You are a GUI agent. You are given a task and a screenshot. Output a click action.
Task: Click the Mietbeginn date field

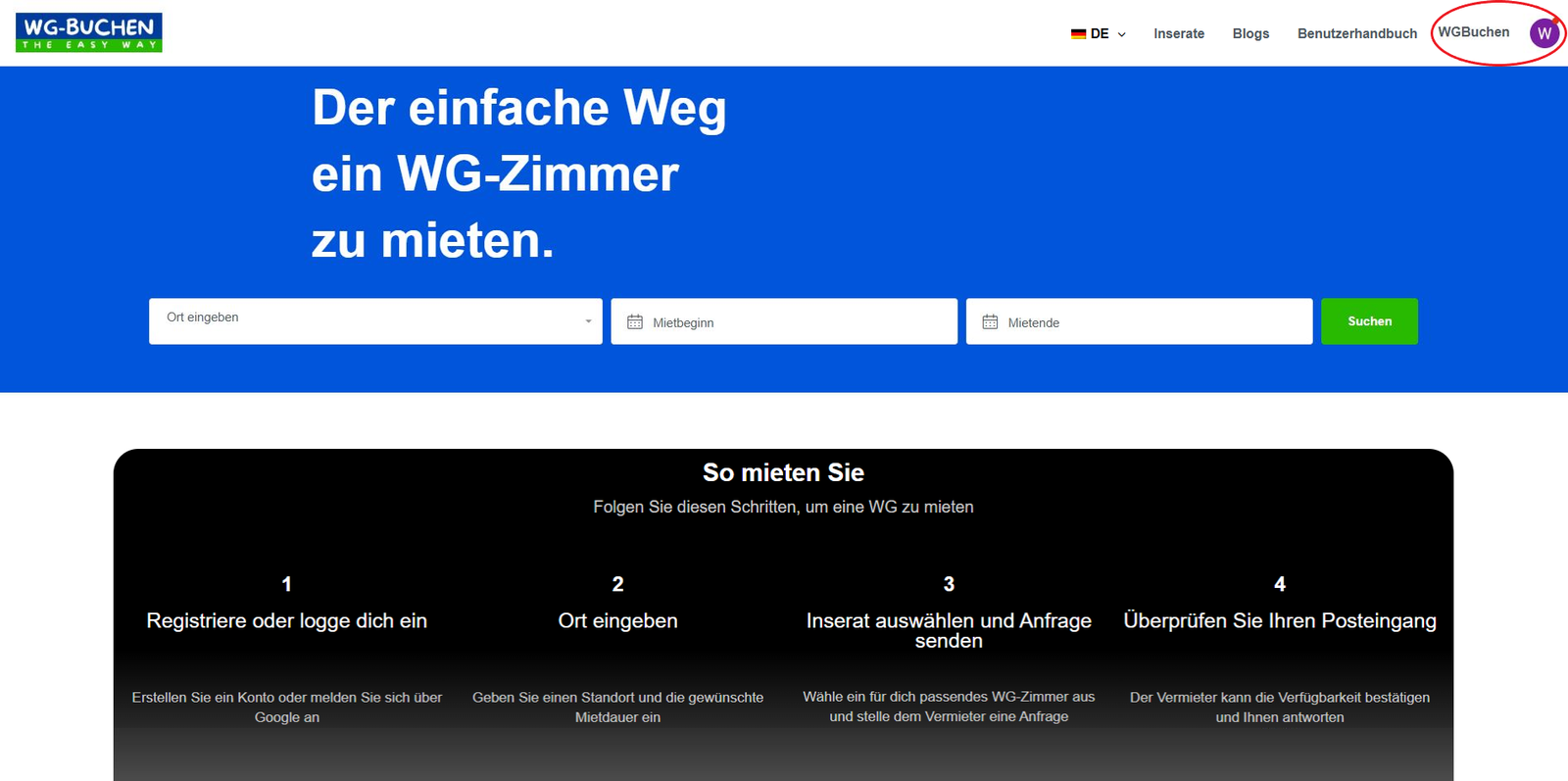coord(784,321)
